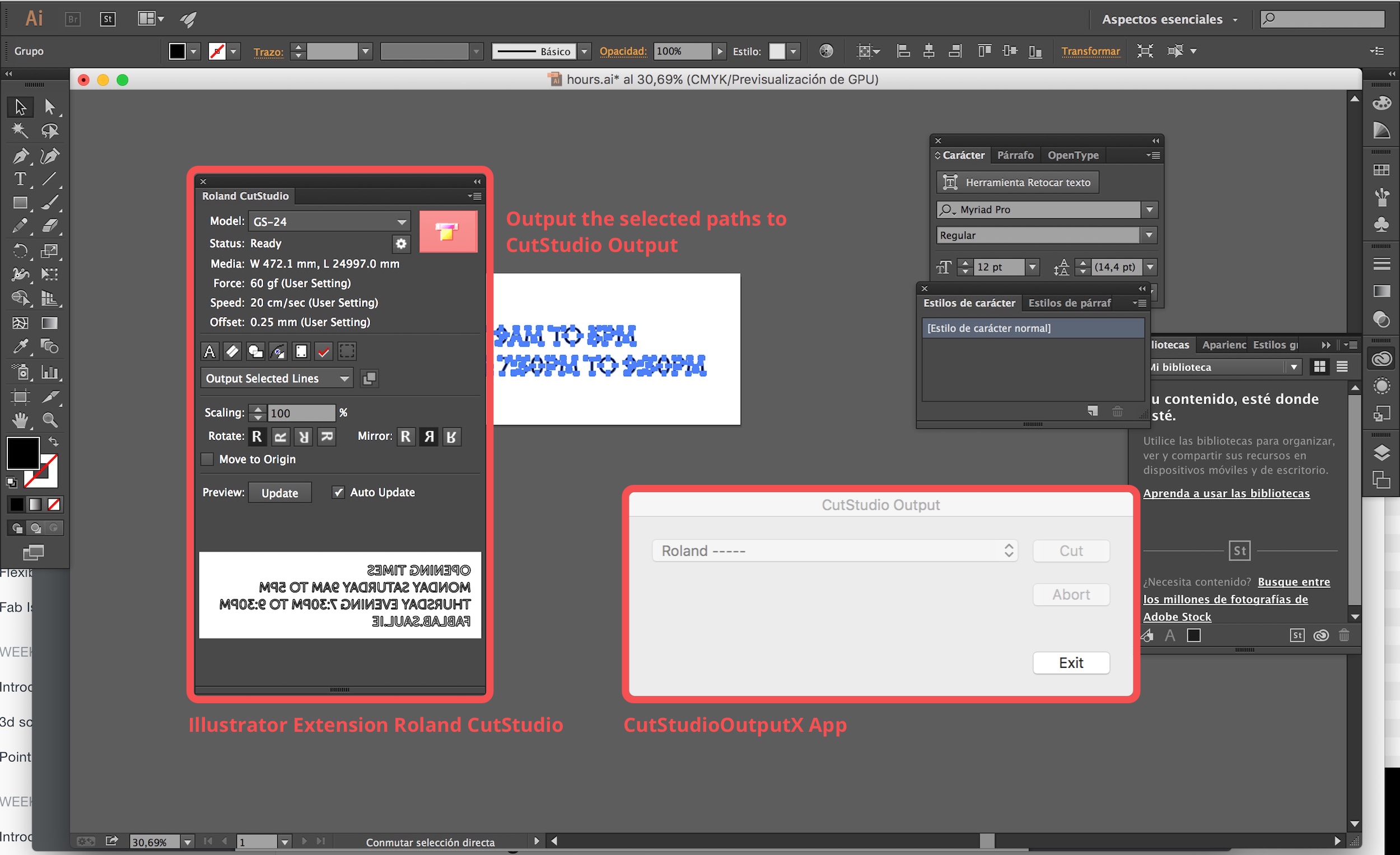Click the search field in top bar
Image resolution: width=1400 pixels, height=855 pixels.
click(1323, 19)
